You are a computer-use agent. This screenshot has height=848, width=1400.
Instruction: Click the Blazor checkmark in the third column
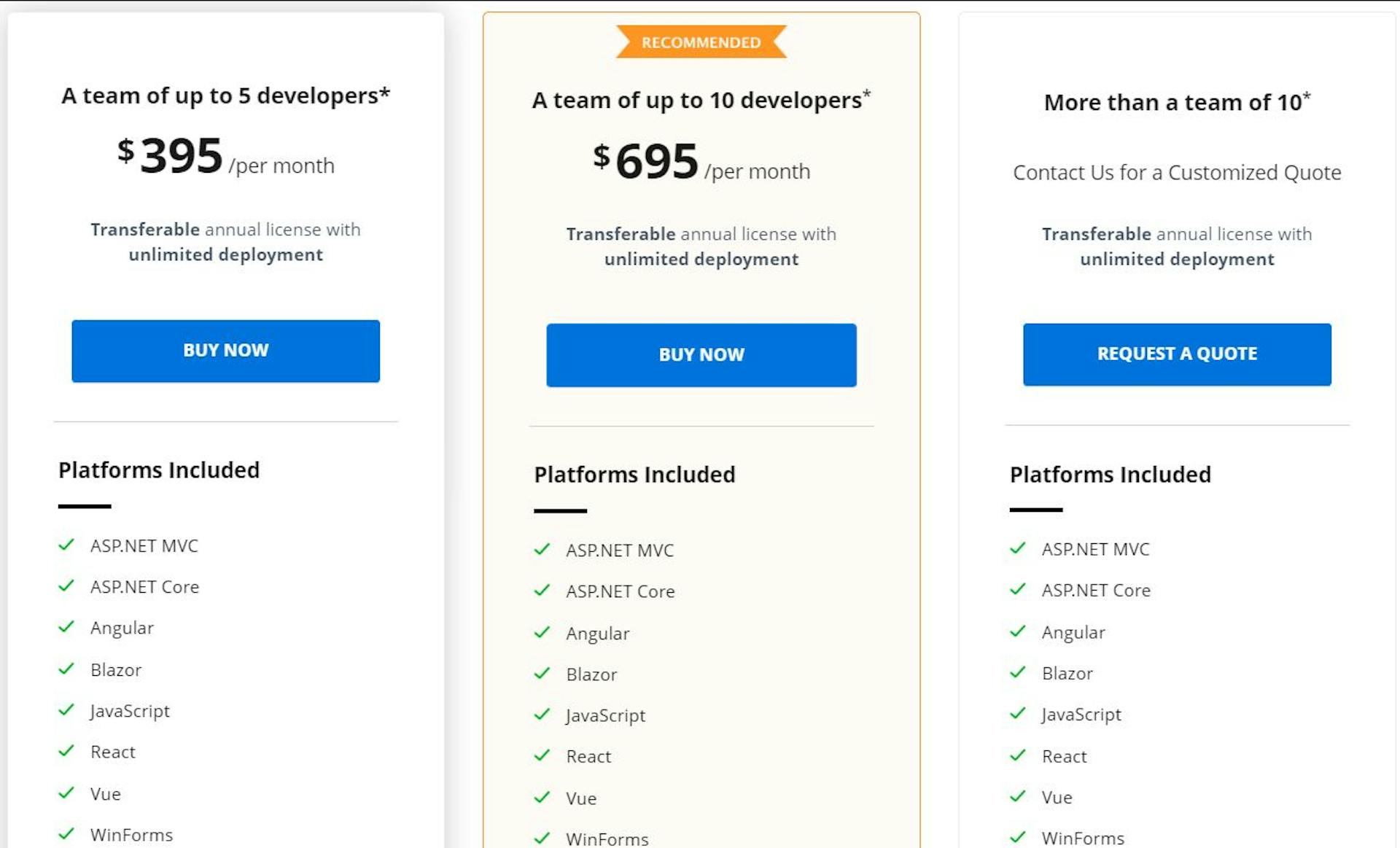point(1018,672)
